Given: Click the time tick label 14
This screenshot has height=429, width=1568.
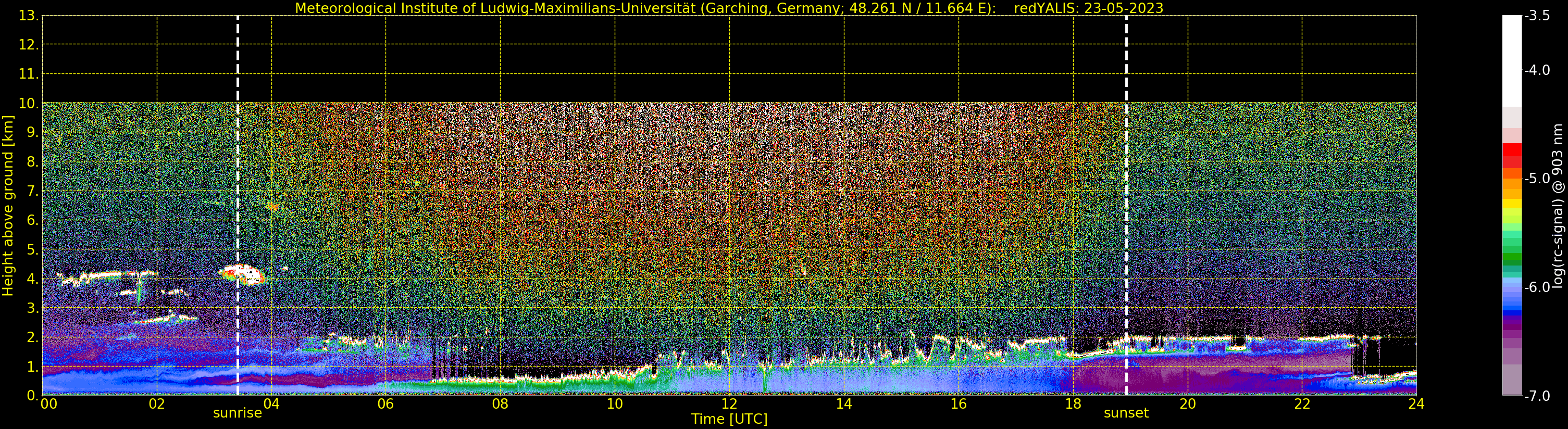Looking at the screenshot, I should click(844, 404).
